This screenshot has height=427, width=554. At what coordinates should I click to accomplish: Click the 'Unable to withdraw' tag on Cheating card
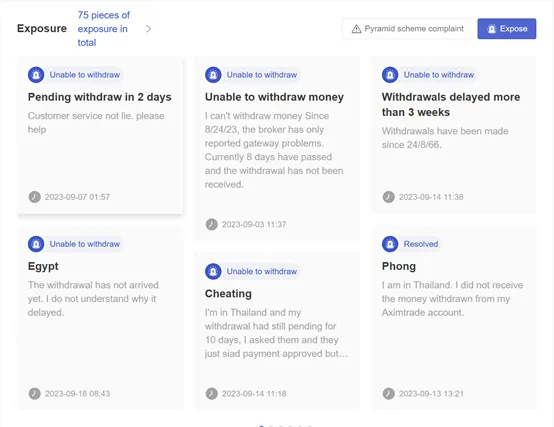pos(262,272)
